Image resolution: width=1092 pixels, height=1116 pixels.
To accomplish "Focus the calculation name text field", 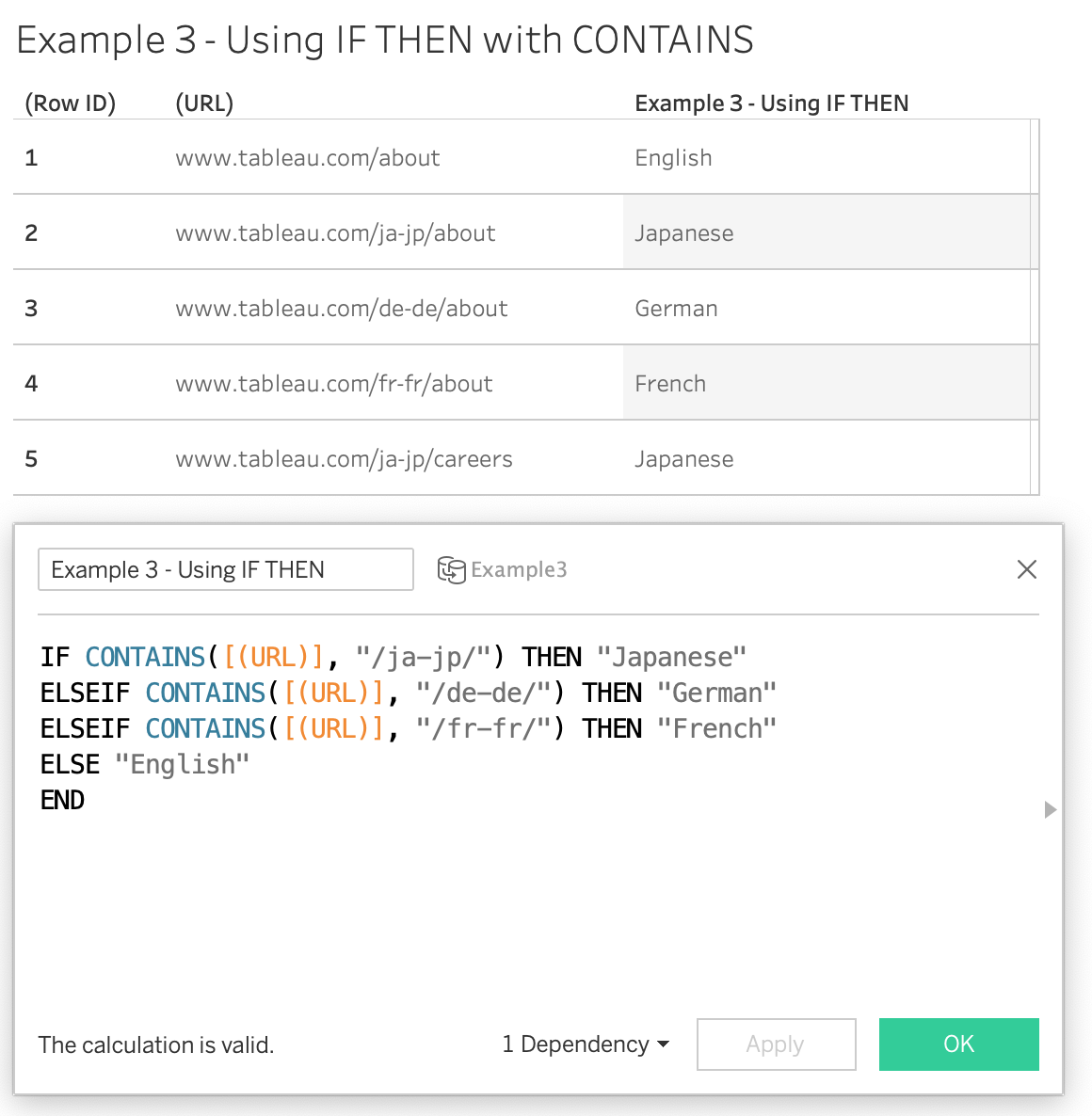I will 225,570.
